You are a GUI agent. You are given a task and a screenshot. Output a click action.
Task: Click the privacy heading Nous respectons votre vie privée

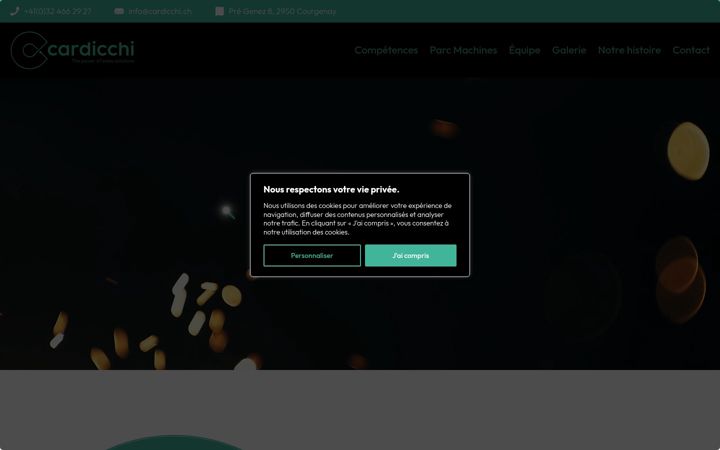pyautogui.click(x=331, y=189)
